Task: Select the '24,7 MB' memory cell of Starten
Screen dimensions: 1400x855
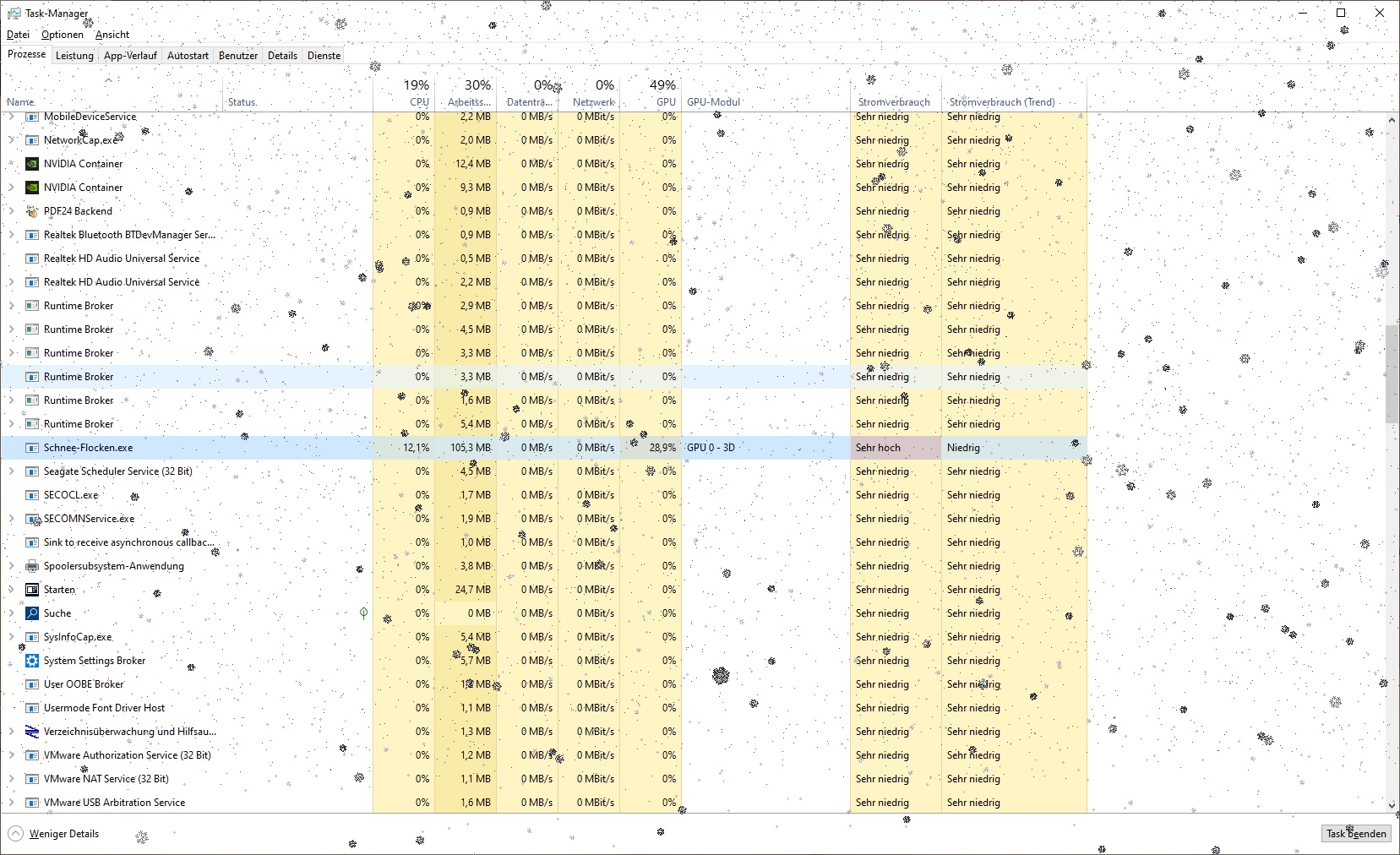Action: click(466, 590)
